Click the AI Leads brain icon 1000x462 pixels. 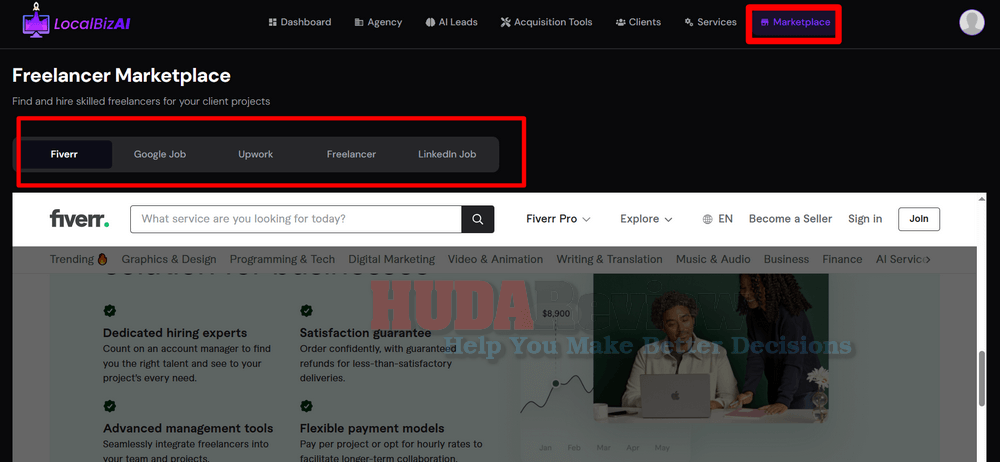coord(430,22)
